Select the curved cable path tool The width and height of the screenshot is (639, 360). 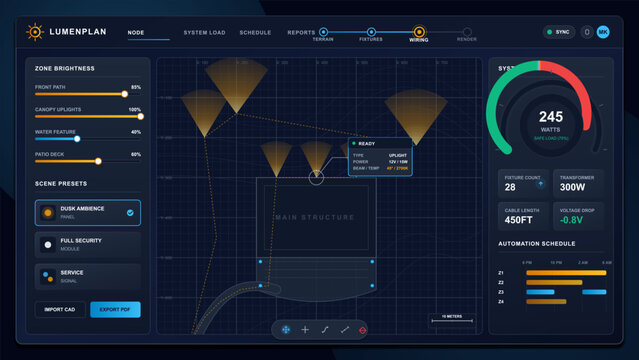[x=325, y=330]
